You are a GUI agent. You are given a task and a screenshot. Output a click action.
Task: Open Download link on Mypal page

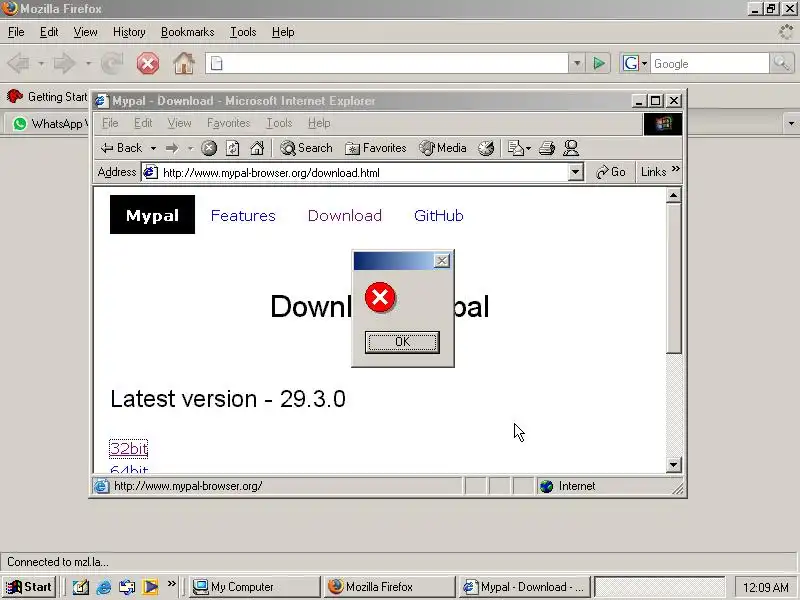click(345, 216)
